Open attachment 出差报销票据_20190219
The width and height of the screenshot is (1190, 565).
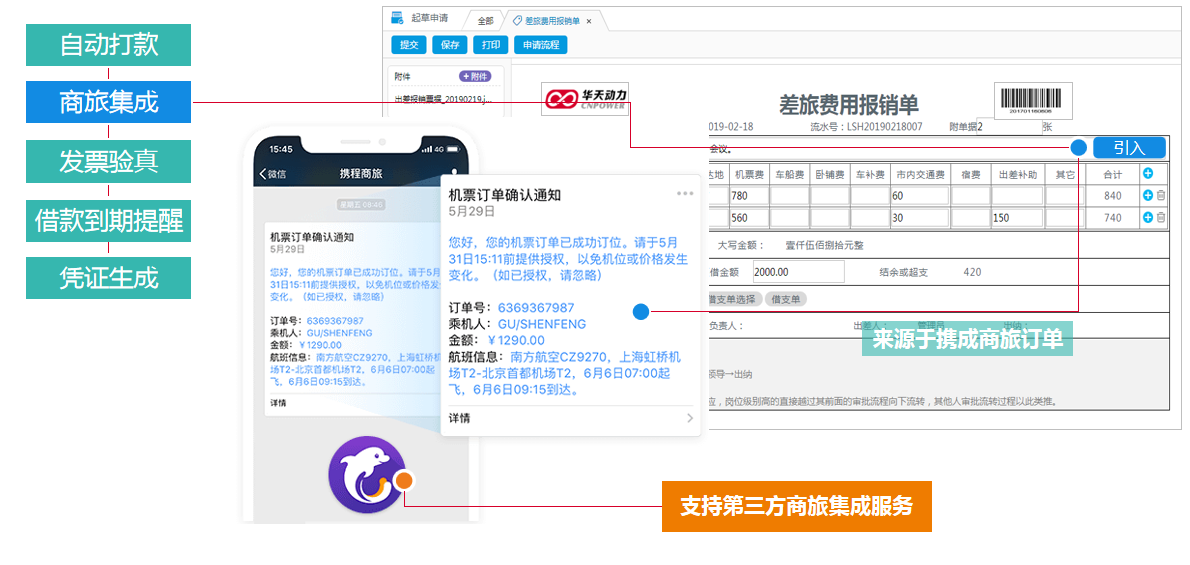[445, 99]
